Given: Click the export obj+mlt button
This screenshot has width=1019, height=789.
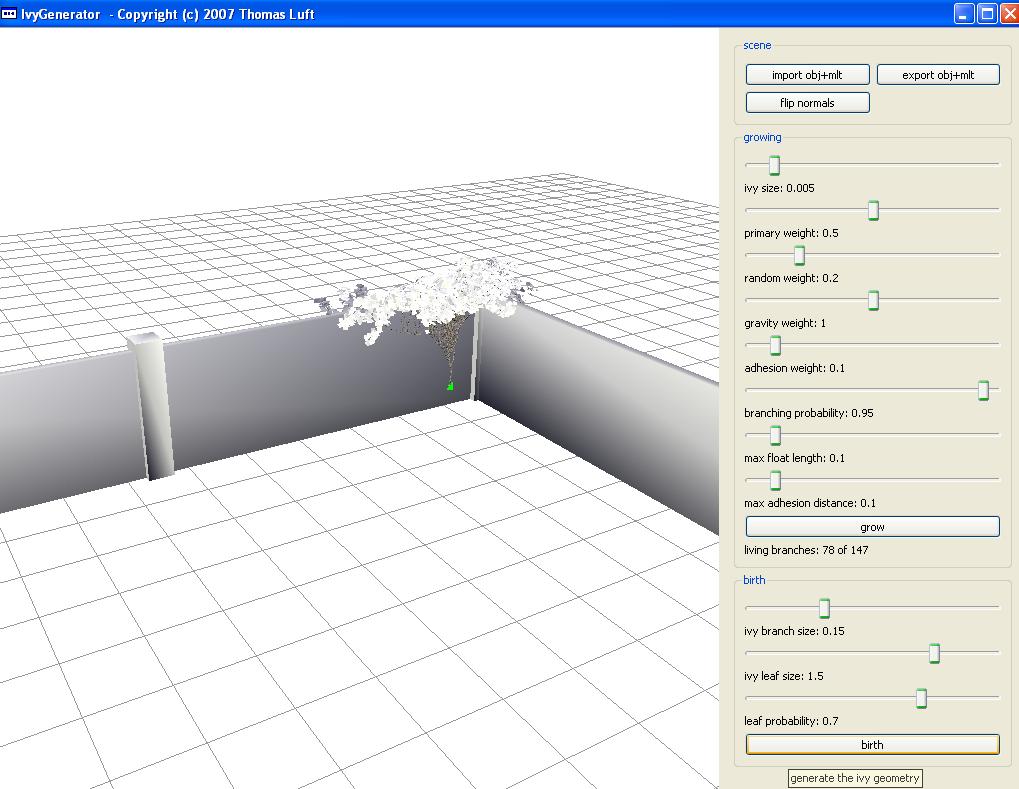Looking at the screenshot, I should point(938,75).
